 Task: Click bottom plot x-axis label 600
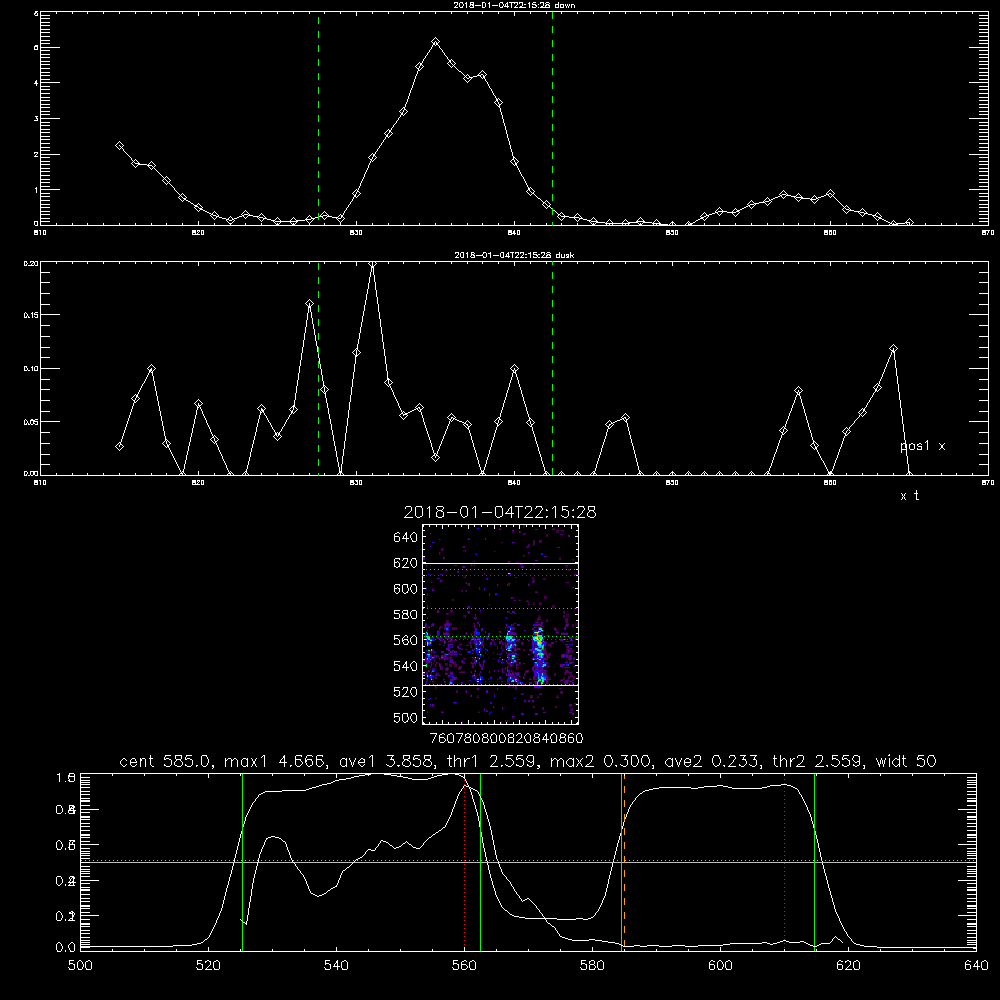tap(720, 966)
